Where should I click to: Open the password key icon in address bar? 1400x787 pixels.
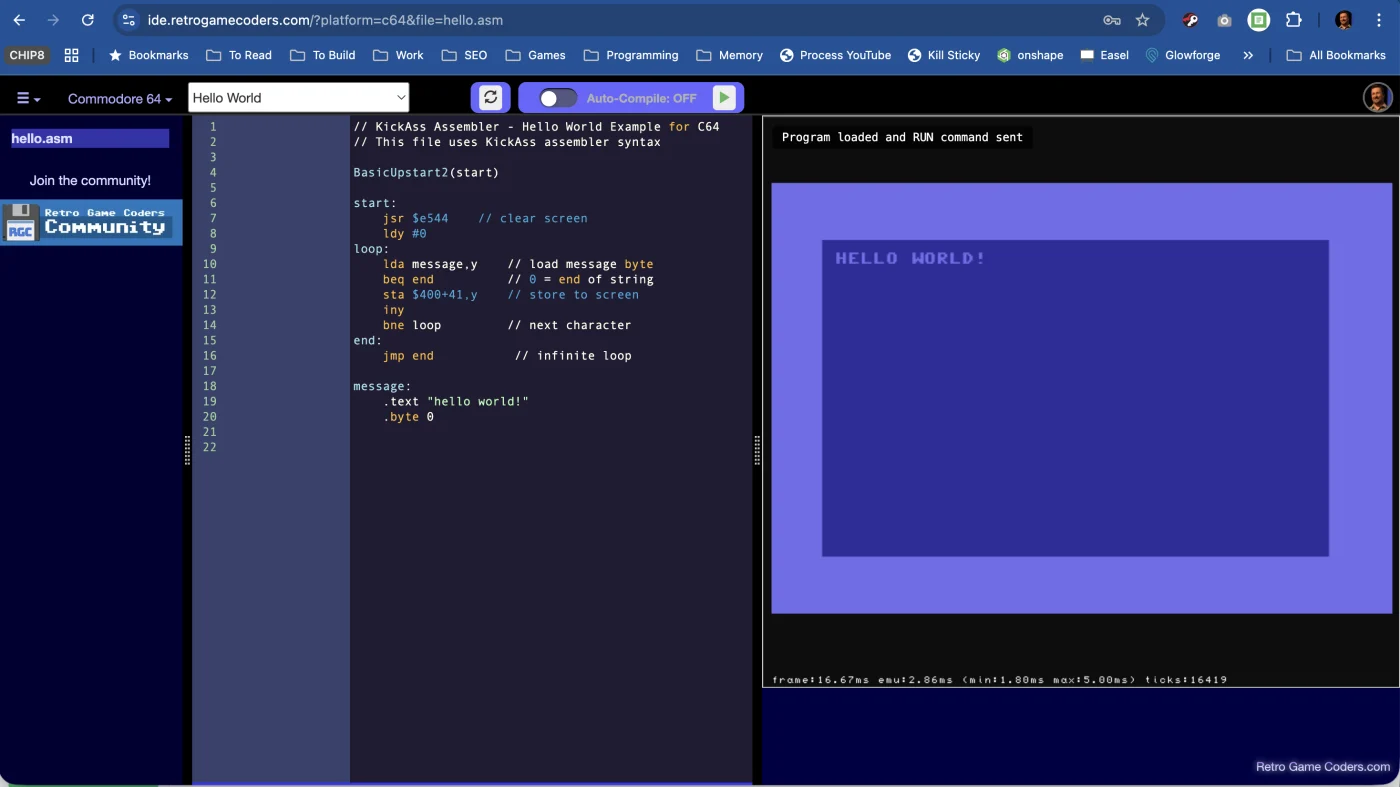pos(1111,20)
